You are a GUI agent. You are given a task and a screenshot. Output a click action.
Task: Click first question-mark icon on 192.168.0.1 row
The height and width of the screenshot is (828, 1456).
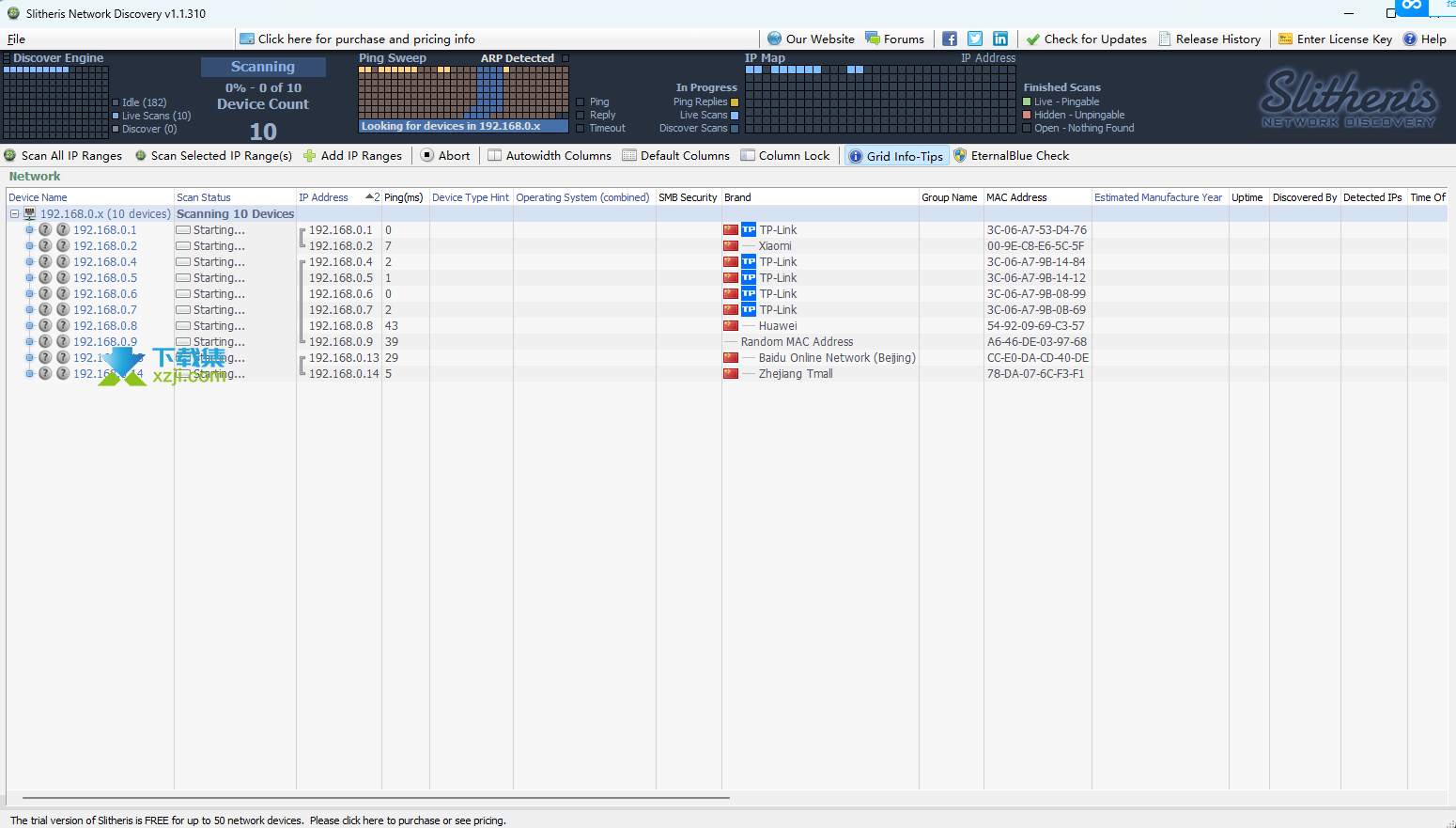45,229
